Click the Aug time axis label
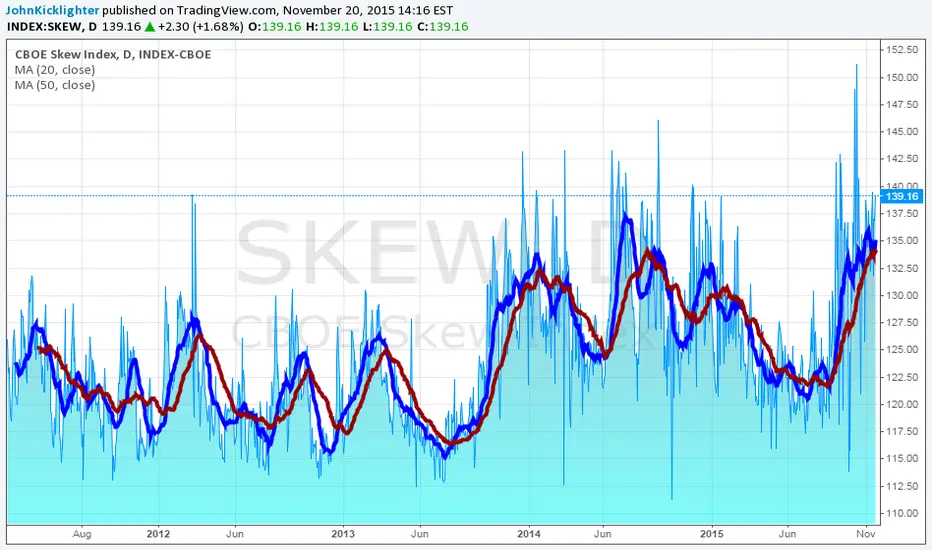Screen dimensions: 932x550 tap(82, 534)
